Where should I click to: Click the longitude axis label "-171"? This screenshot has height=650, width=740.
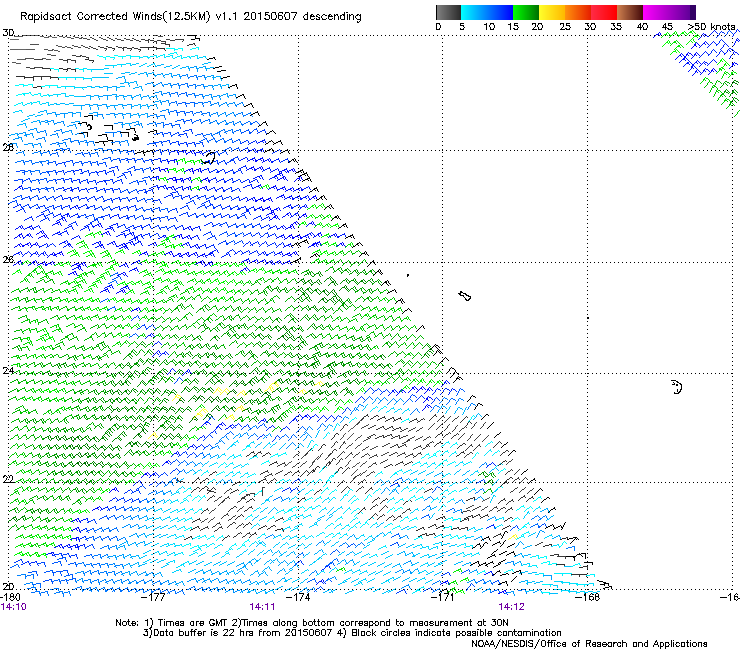443,597
